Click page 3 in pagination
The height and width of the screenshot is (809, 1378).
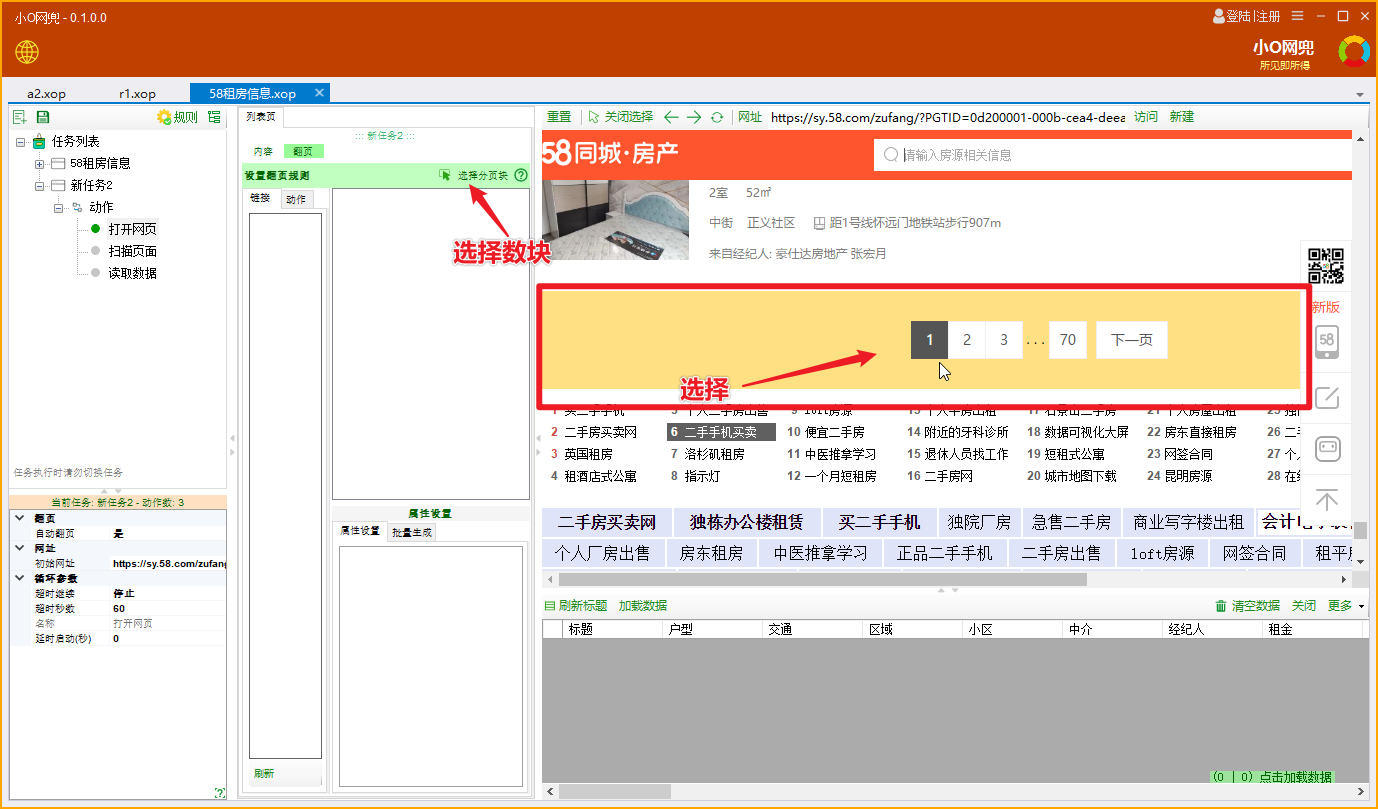click(1004, 340)
